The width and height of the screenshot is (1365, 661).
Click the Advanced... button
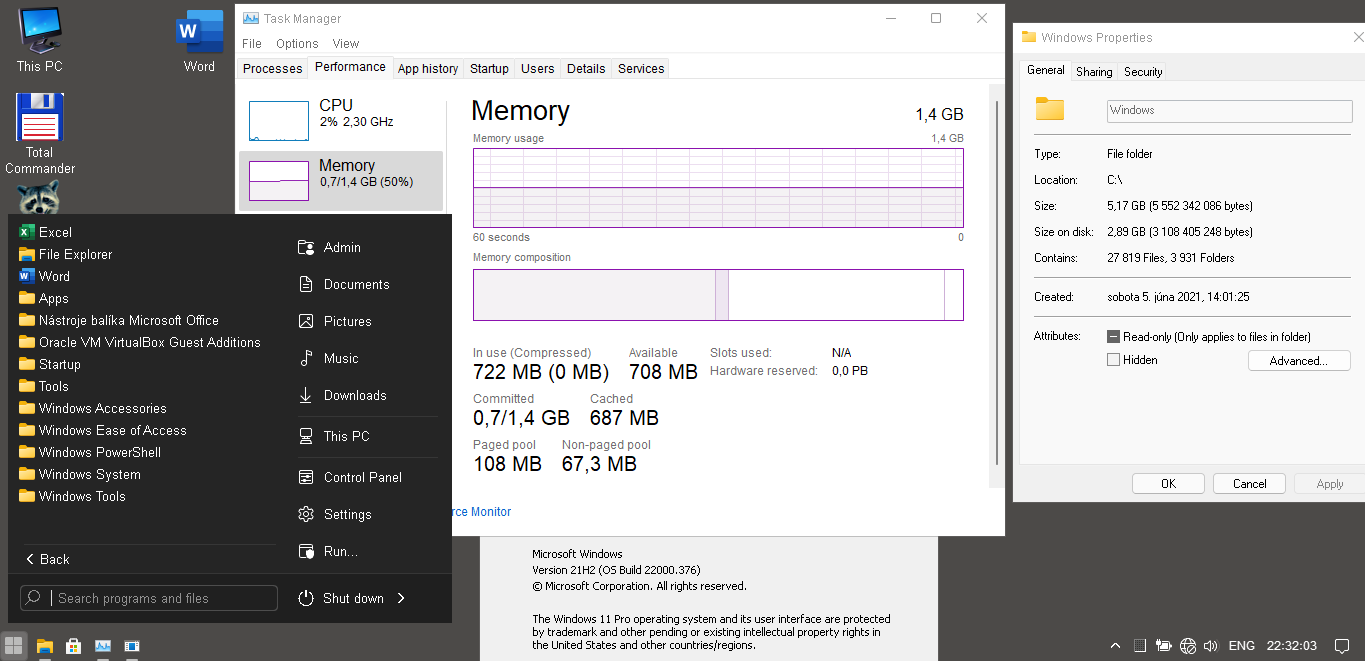coord(1299,361)
